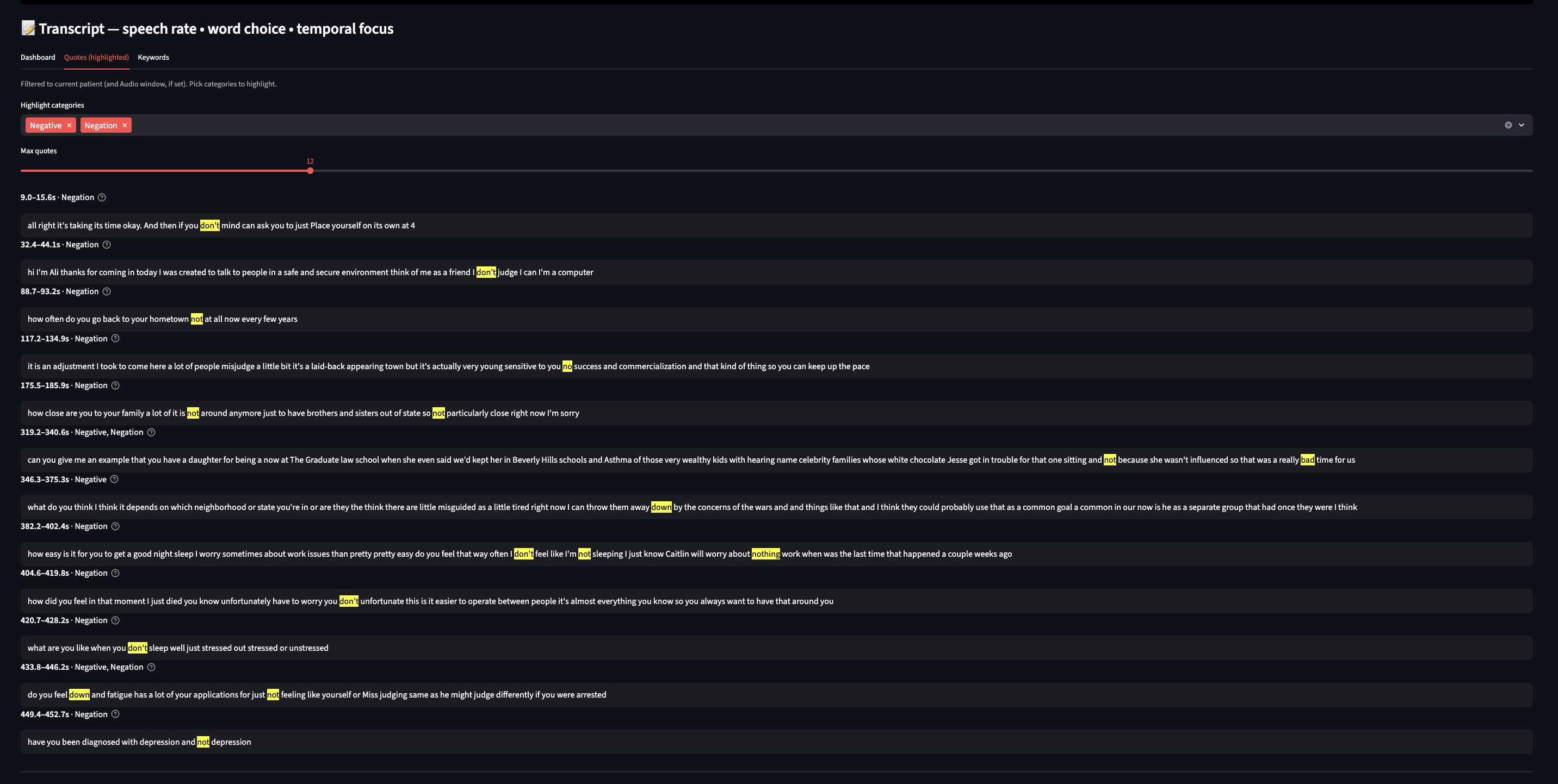Click the Max quotes slider handle
The height and width of the screenshot is (784, 1558).
[x=310, y=171]
